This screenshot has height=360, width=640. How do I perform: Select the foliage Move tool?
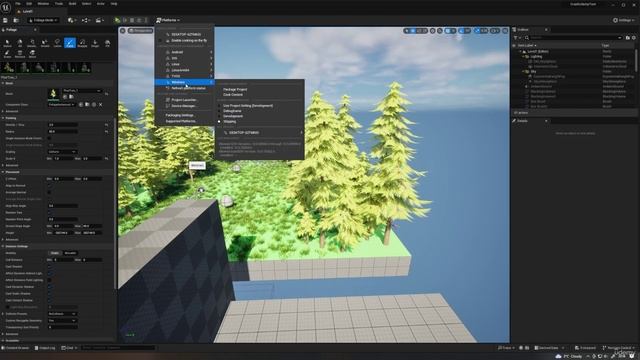[32, 54]
